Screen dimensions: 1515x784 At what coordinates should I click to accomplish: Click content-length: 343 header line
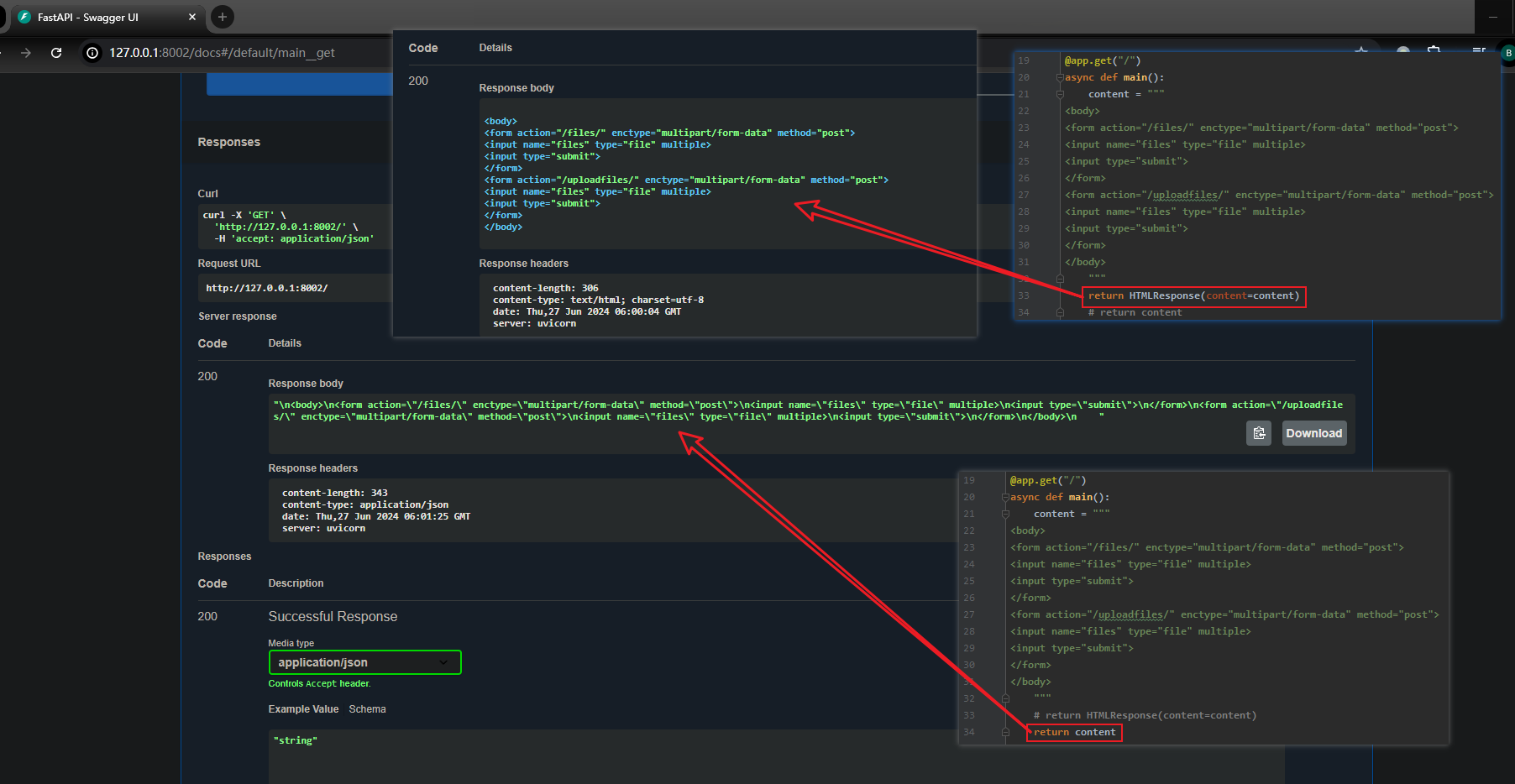click(x=335, y=493)
